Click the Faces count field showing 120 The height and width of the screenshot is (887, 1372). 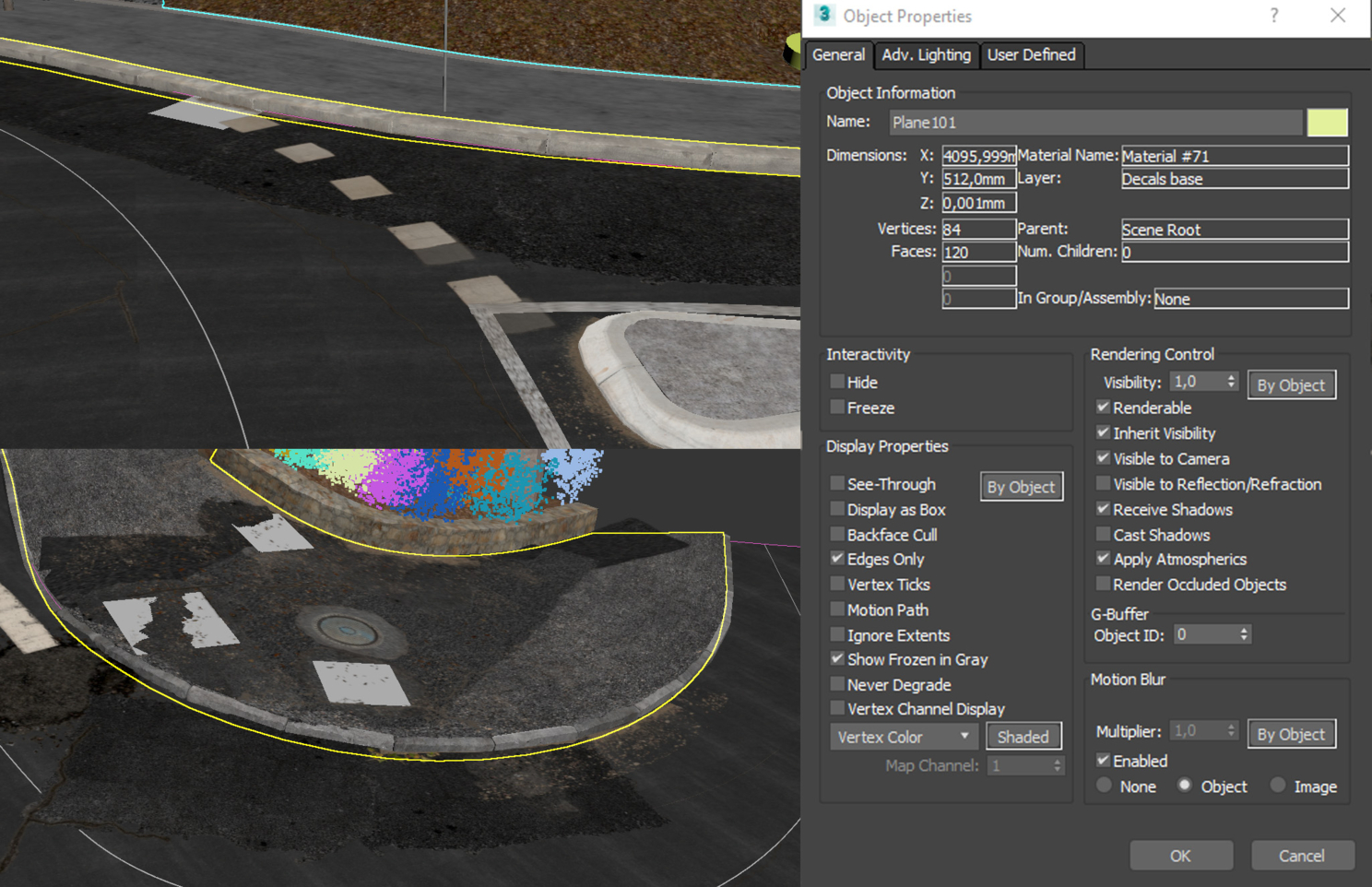[x=978, y=253]
